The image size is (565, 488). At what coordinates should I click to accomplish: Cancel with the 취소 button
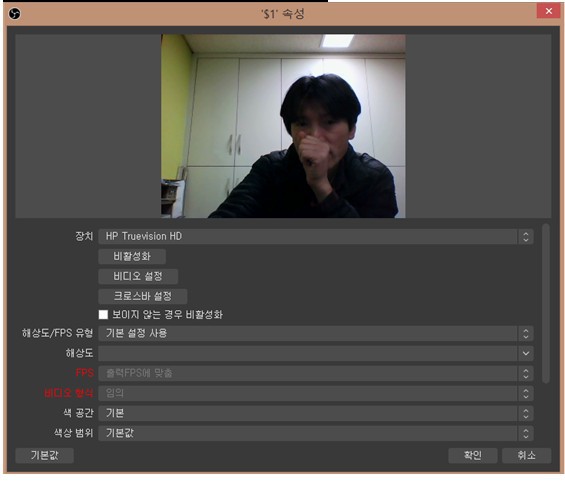(x=526, y=456)
